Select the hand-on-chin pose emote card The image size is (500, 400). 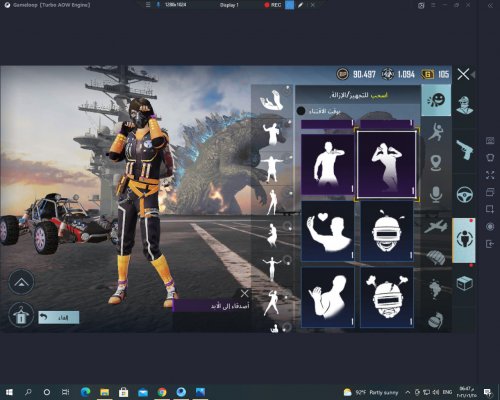(328, 164)
